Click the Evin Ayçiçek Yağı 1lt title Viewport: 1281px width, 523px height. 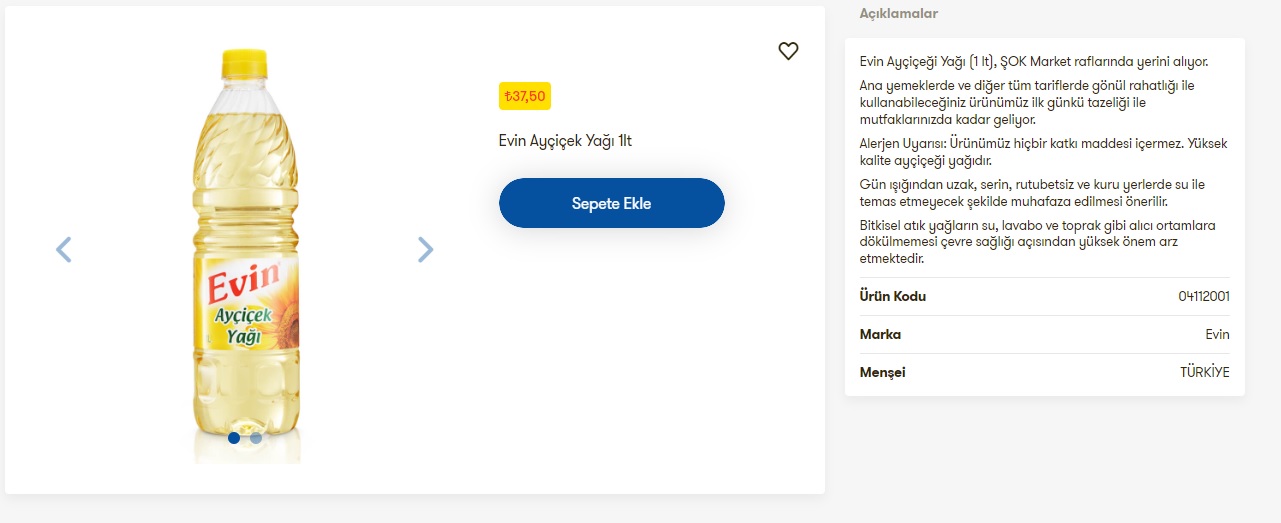click(565, 141)
